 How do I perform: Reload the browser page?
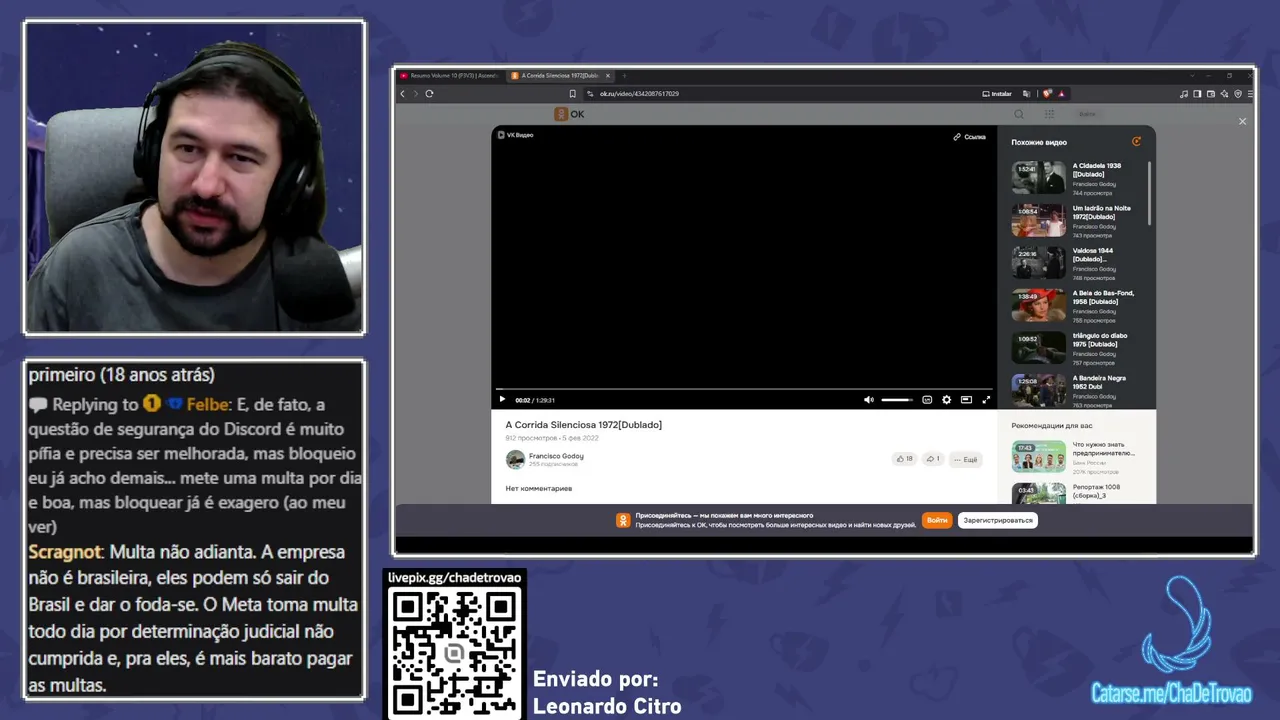coord(429,94)
